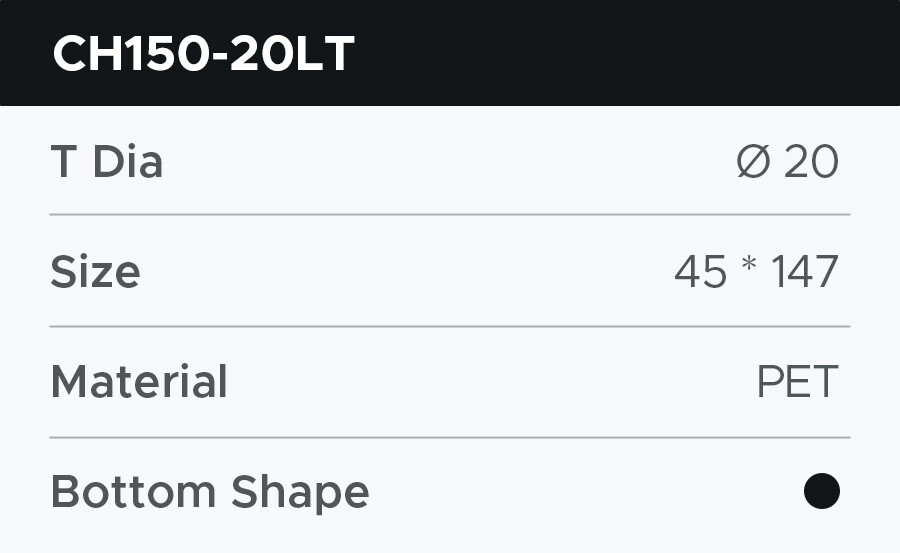The image size is (900, 553).
Task: Click the letter T in T Dia label
Action: click(63, 162)
